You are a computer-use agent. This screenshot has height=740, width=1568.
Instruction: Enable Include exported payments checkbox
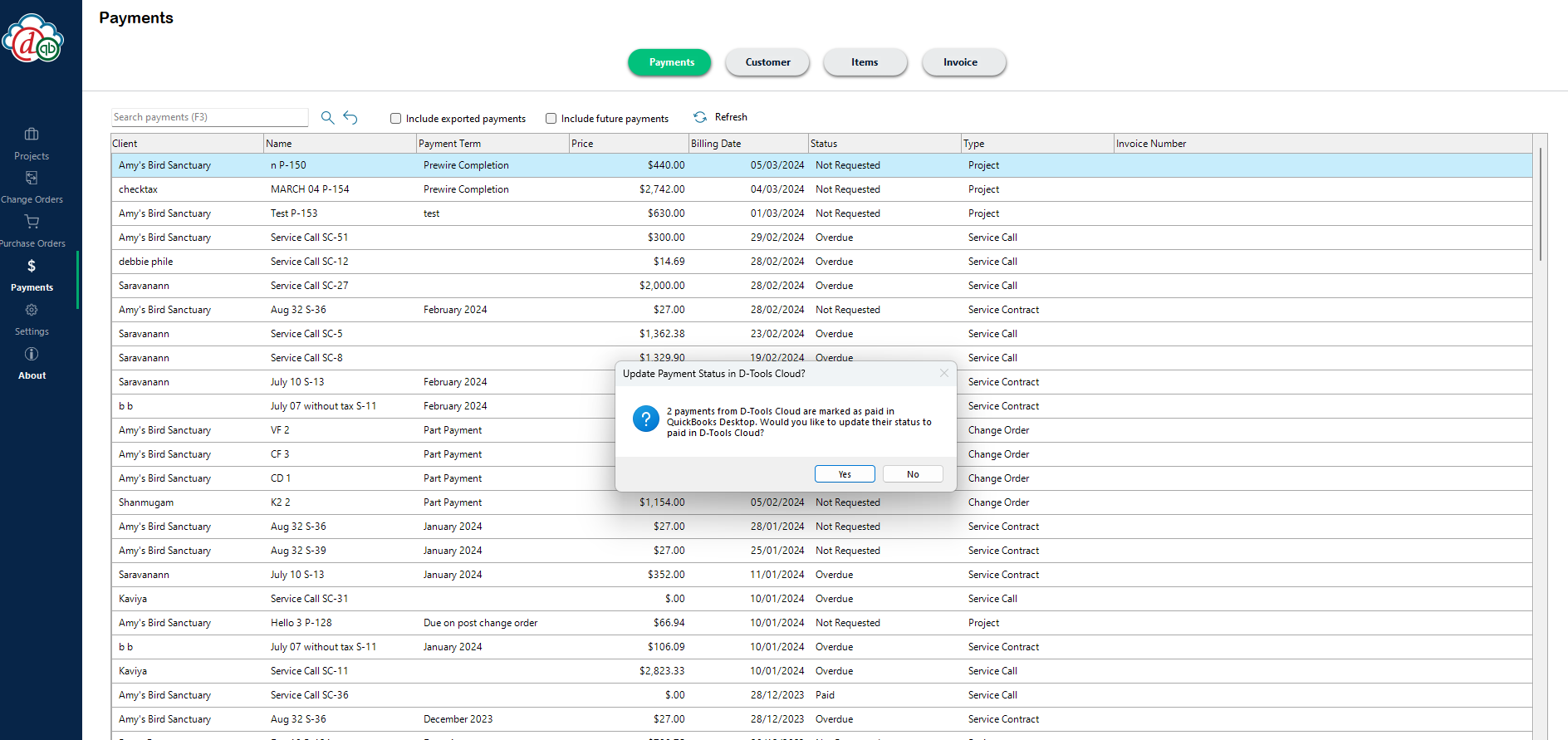pyautogui.click(x=395, y=119)
